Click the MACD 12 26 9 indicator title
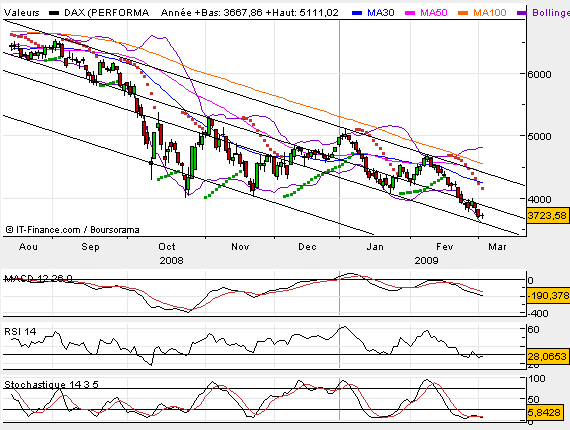This screenshot has width=570, height=430. pyautogui.click(x=38, y=278)
